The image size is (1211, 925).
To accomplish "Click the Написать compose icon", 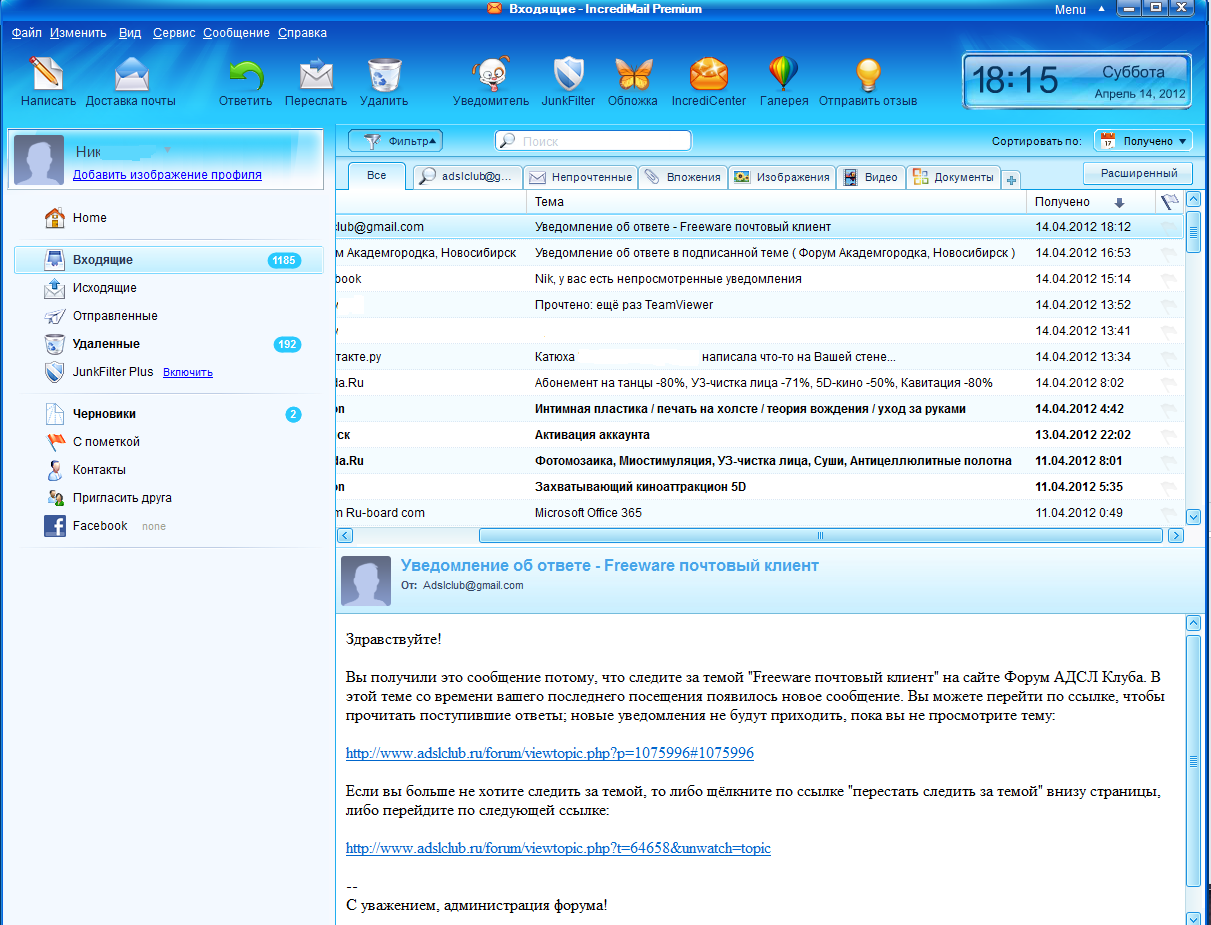I will 48,75.
